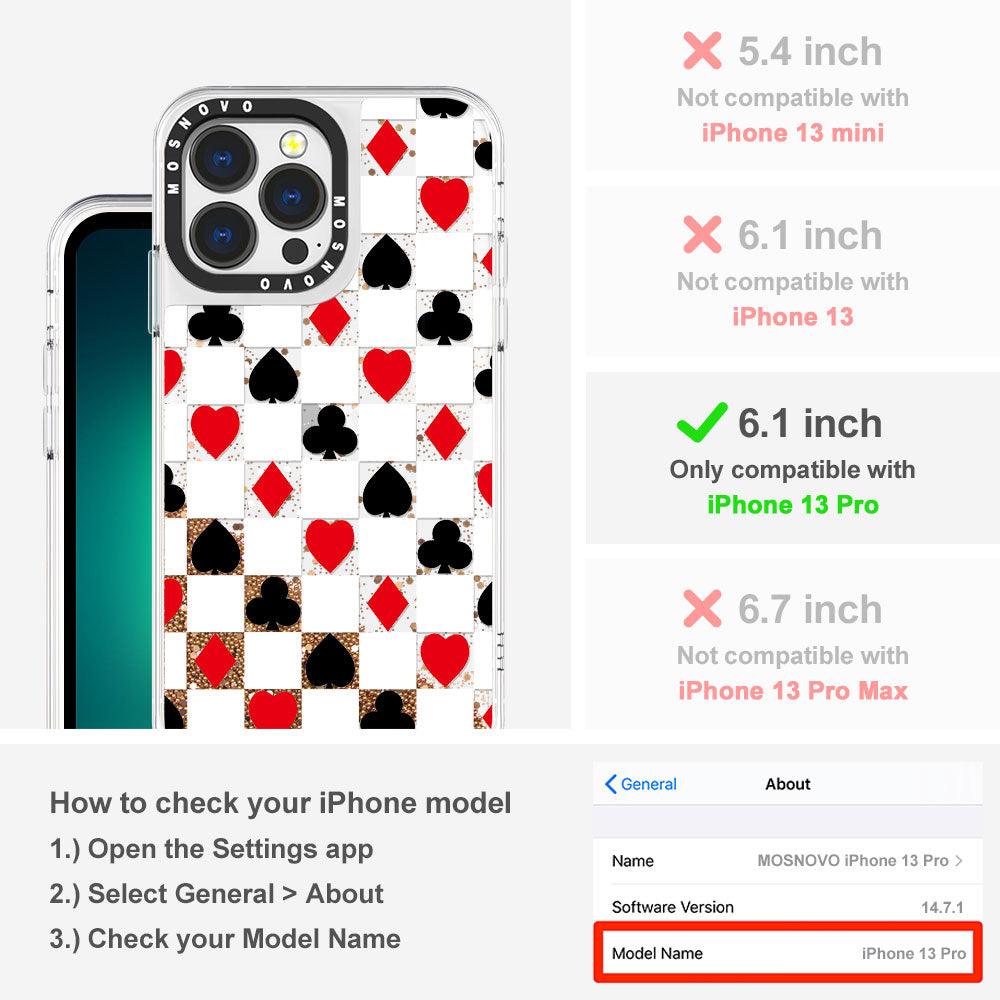
Task: Click the camera flash on the phone
Action: [x=293, y=144]
